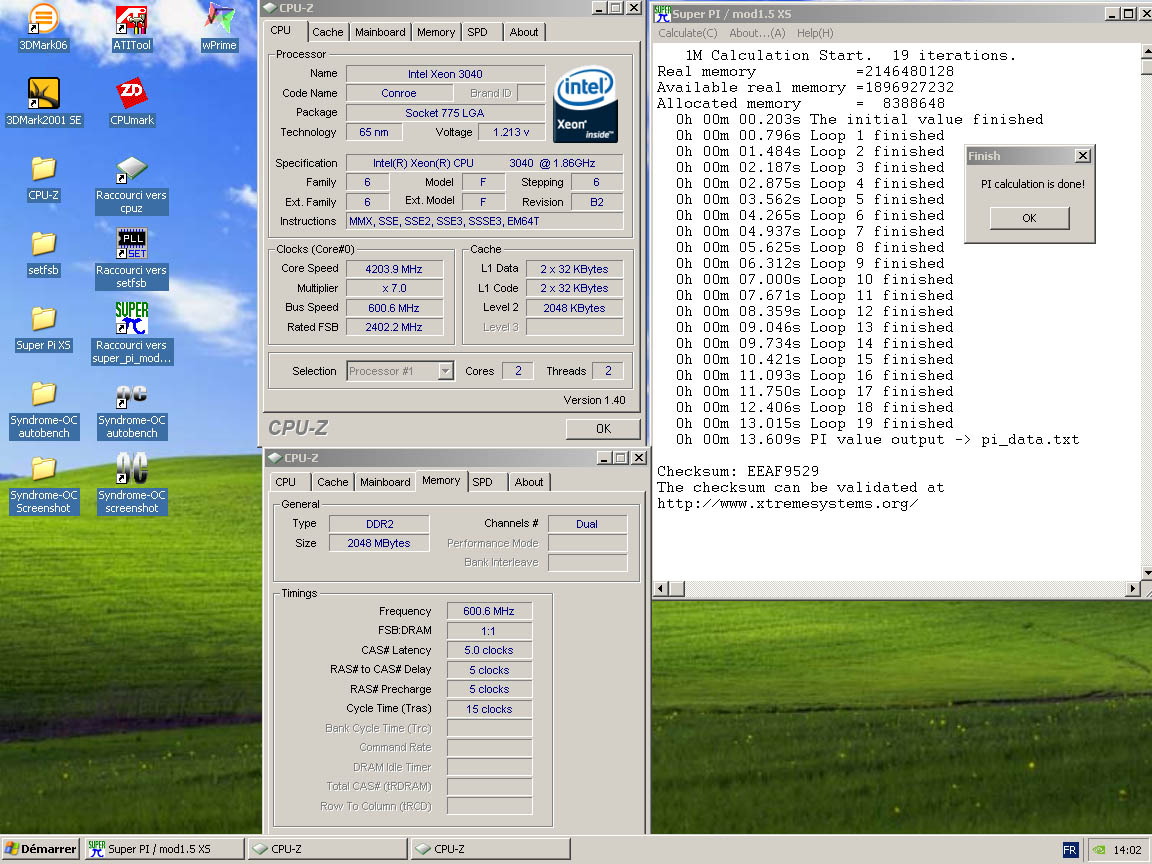
Task: Open the Super Pi XS folder
Action: pyautogui.click(x=43, y=328)
